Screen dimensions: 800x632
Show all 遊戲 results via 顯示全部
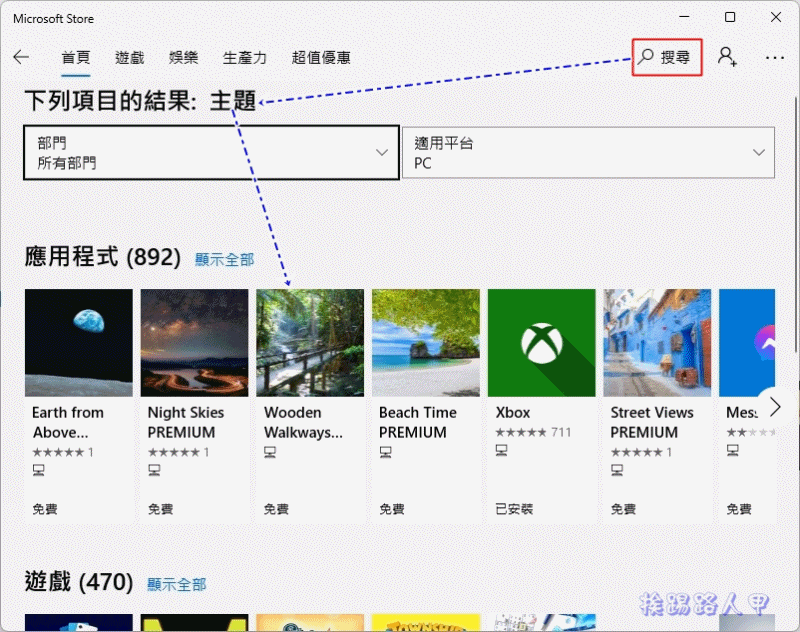point(177,585)
